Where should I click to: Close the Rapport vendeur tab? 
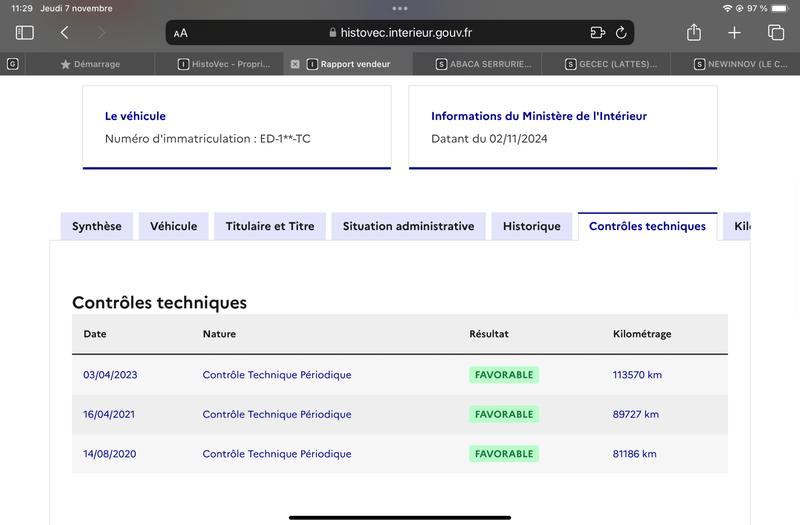[x=295, y=64]
